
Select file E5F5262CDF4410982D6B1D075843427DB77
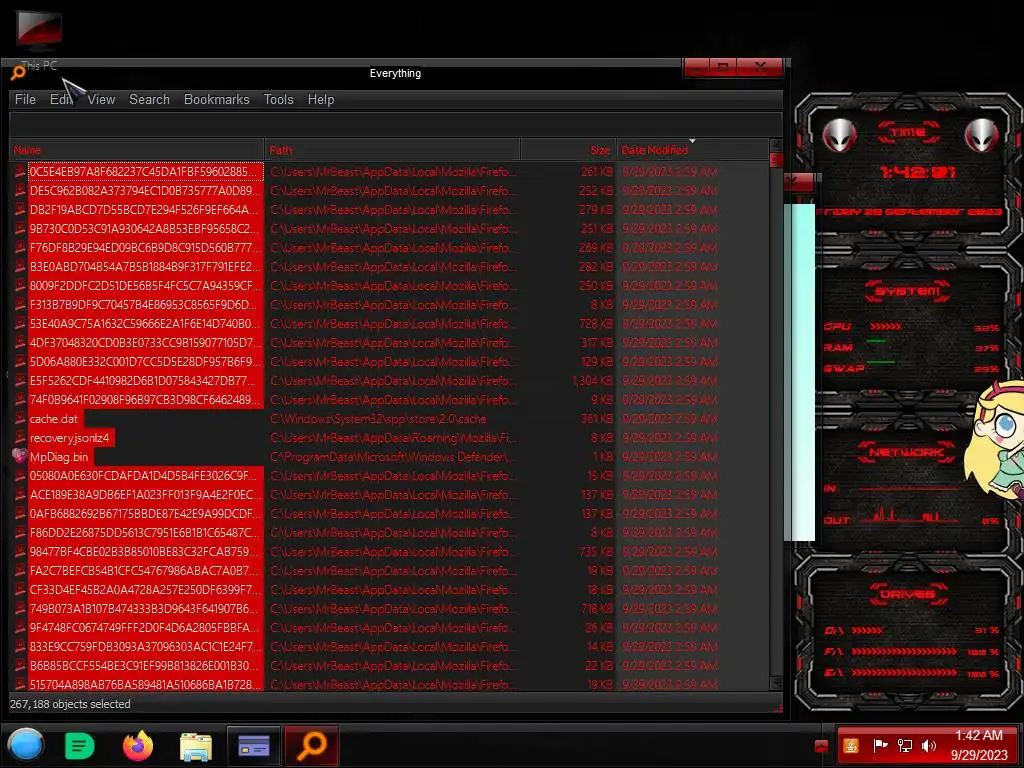point(145,381)
